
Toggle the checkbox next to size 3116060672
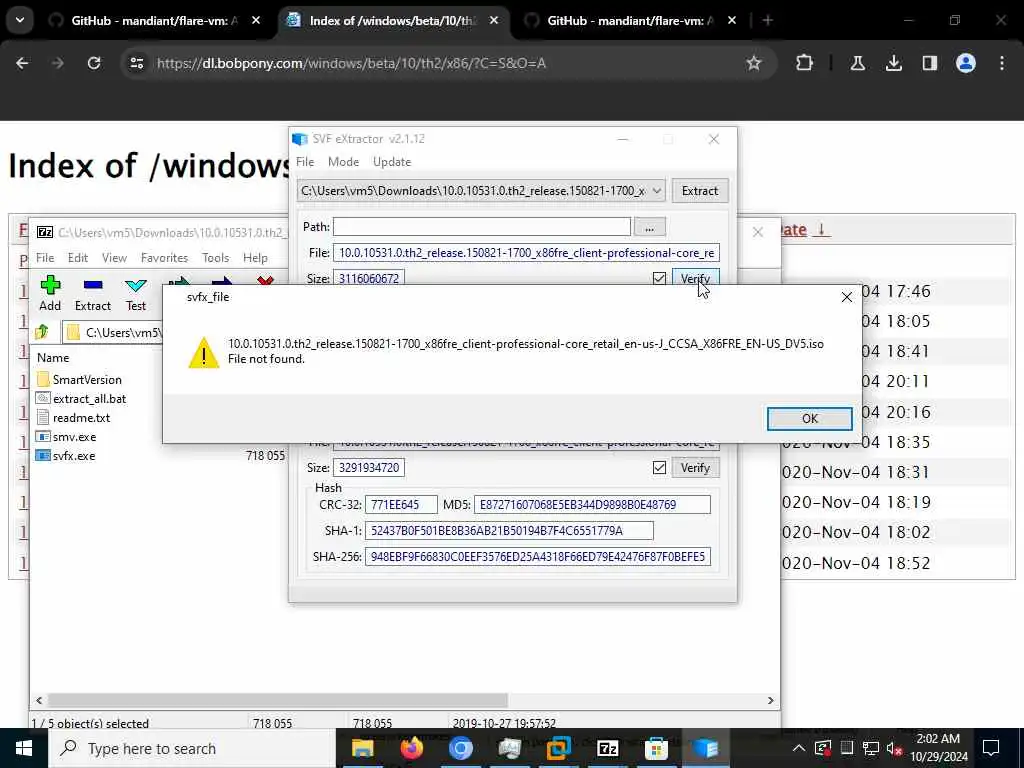pos(659,278)
